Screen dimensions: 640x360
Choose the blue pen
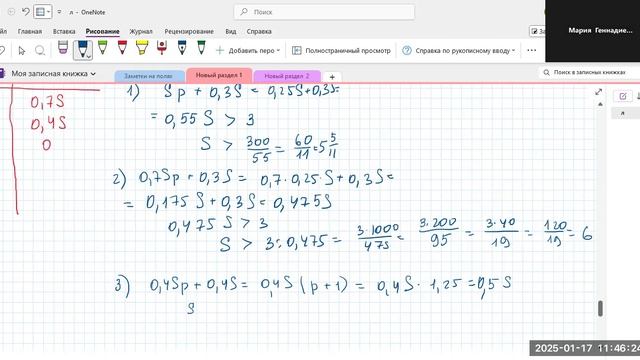83,50
